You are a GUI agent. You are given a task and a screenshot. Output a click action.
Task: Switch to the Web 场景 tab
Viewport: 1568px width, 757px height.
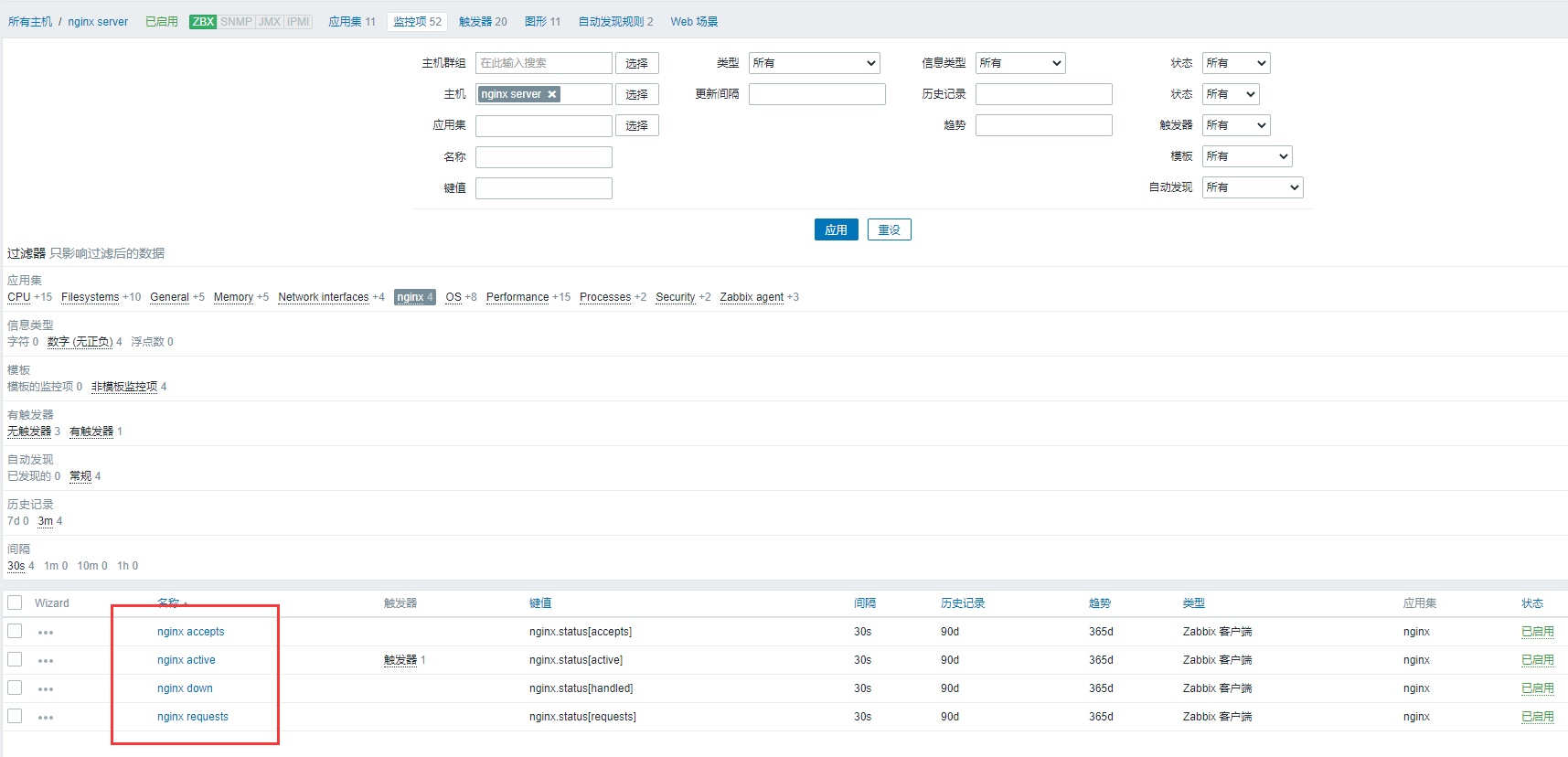(x=694, y=22)
